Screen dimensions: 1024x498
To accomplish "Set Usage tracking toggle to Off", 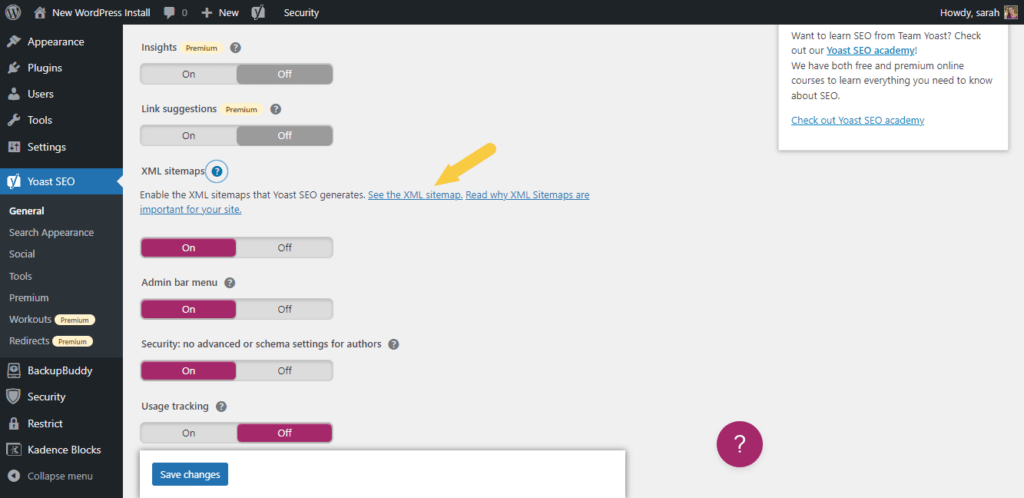I will point(284,432).
